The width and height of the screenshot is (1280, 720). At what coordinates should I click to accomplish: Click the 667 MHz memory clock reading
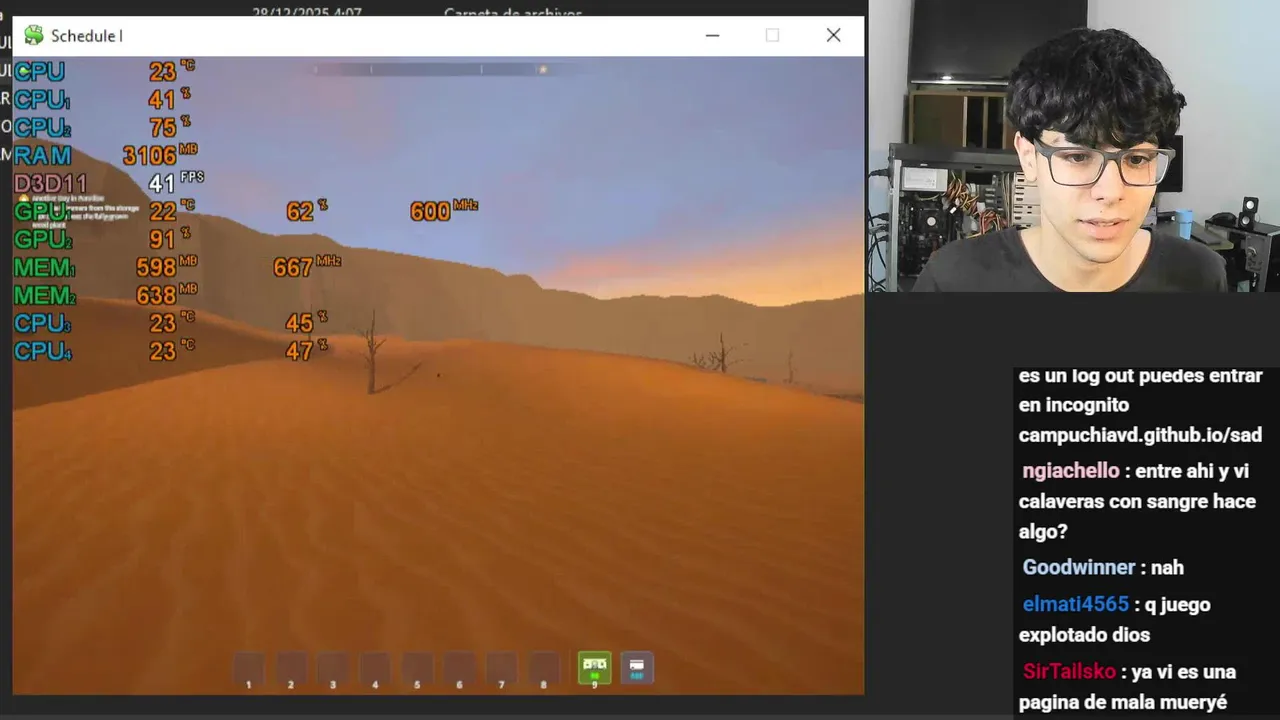point(307,267)
